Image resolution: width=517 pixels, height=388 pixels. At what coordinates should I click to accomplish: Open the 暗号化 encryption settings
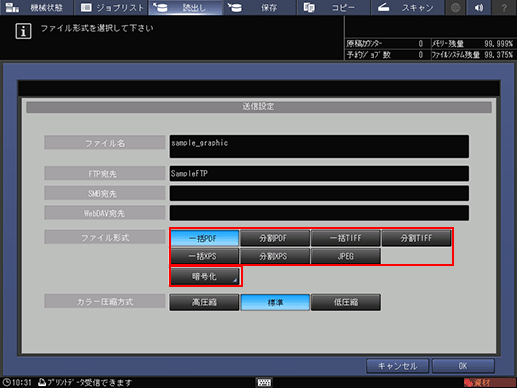(x=205, y=276)
